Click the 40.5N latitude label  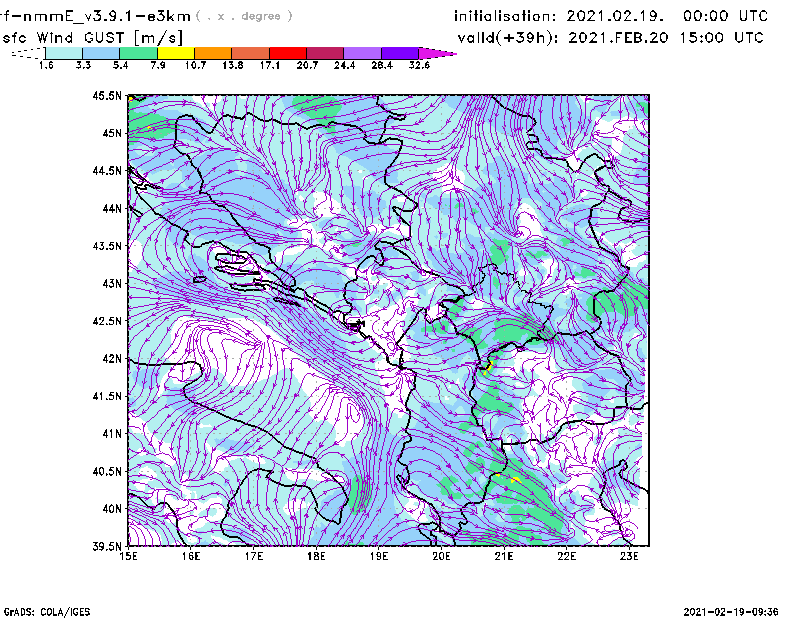point(107,472)
